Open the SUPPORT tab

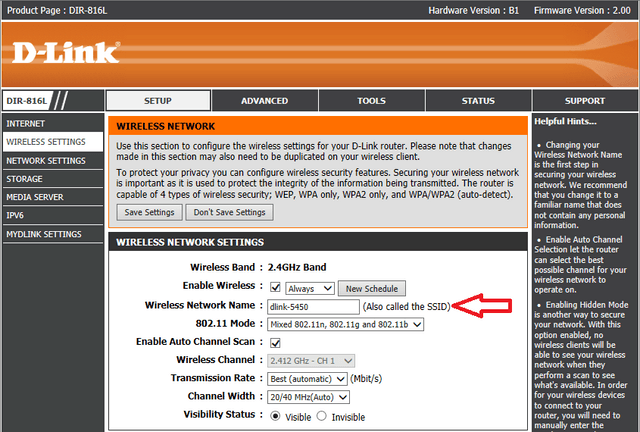tap(585, 100)
